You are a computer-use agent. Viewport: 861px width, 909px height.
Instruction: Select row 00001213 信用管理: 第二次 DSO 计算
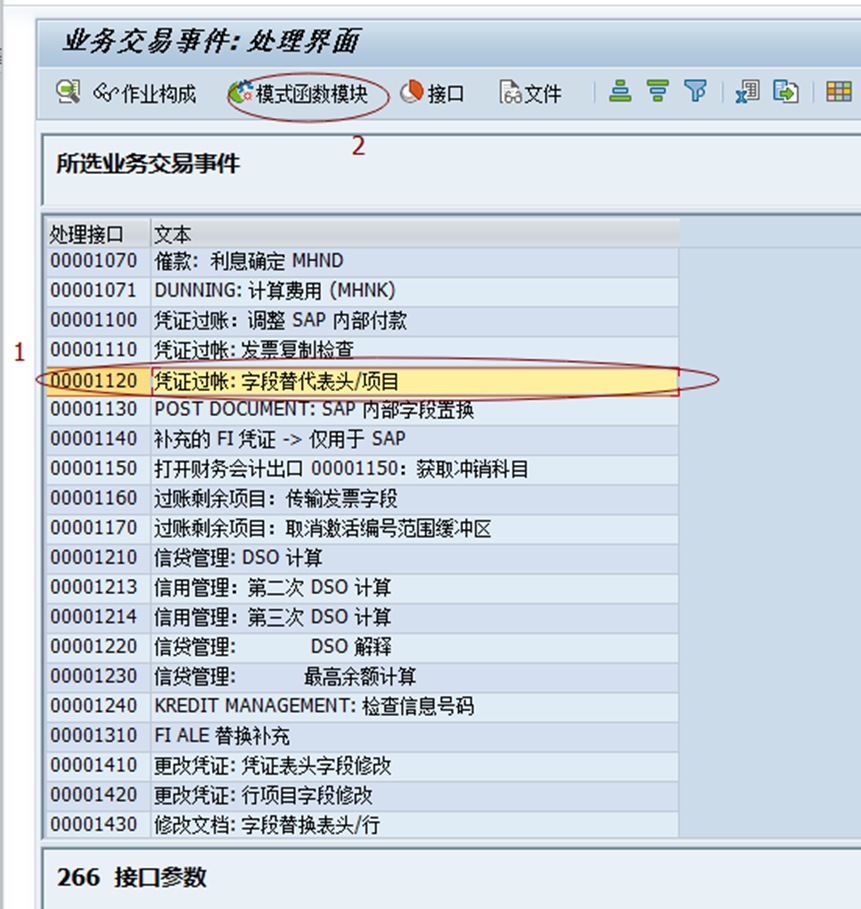click(x=362, y=588)
